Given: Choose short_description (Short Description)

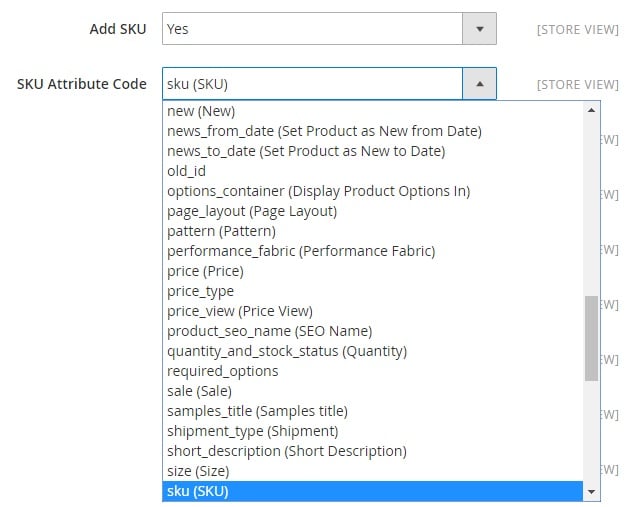Looking at the screenshot, I should (373, 451).
